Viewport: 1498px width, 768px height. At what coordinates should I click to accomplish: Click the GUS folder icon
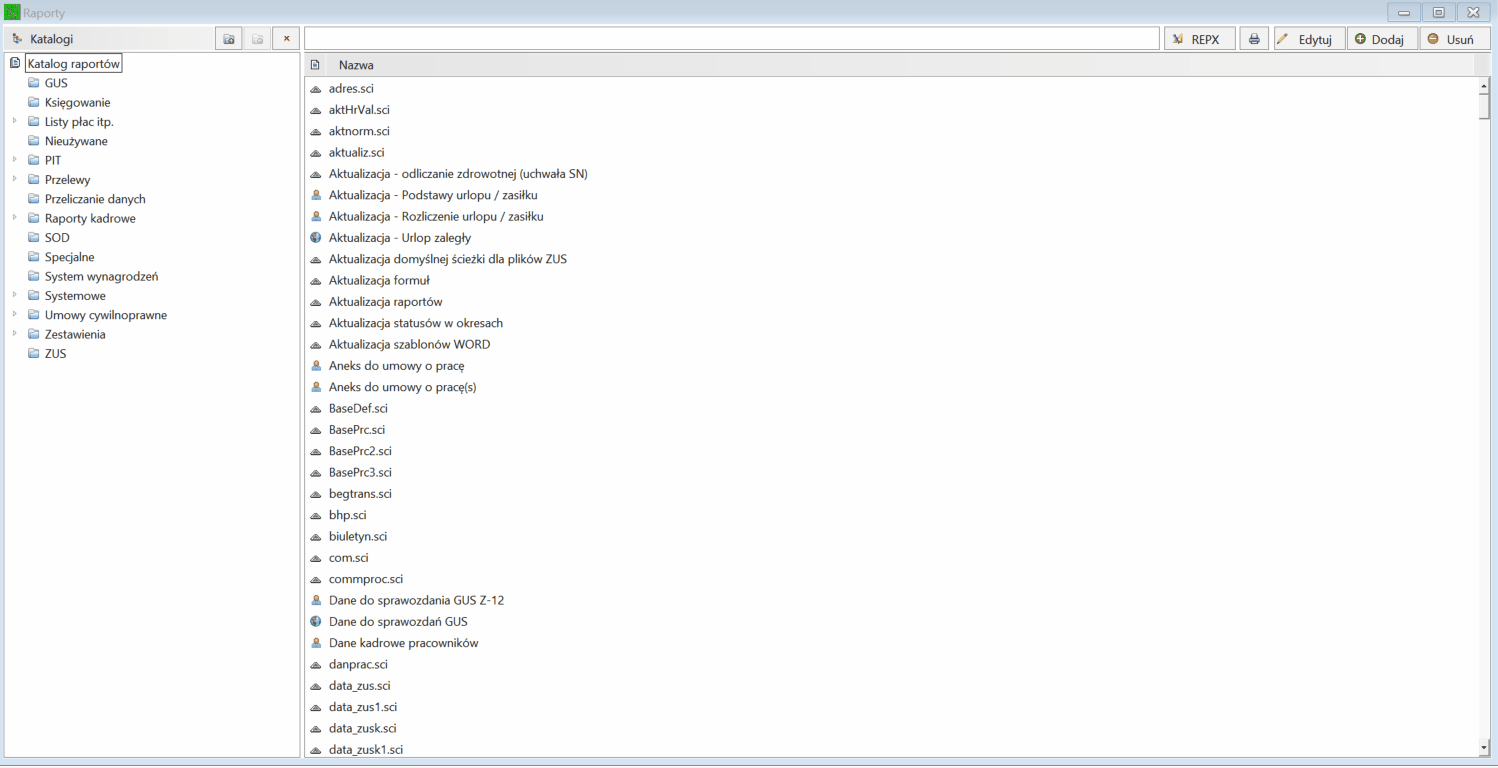(34, 83)
